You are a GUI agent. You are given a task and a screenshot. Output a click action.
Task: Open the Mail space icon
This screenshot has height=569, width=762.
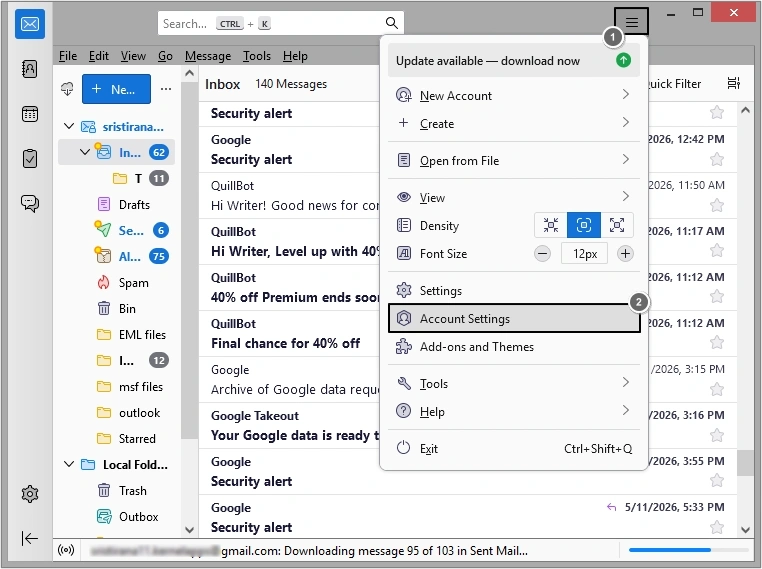tap(30, 23)
